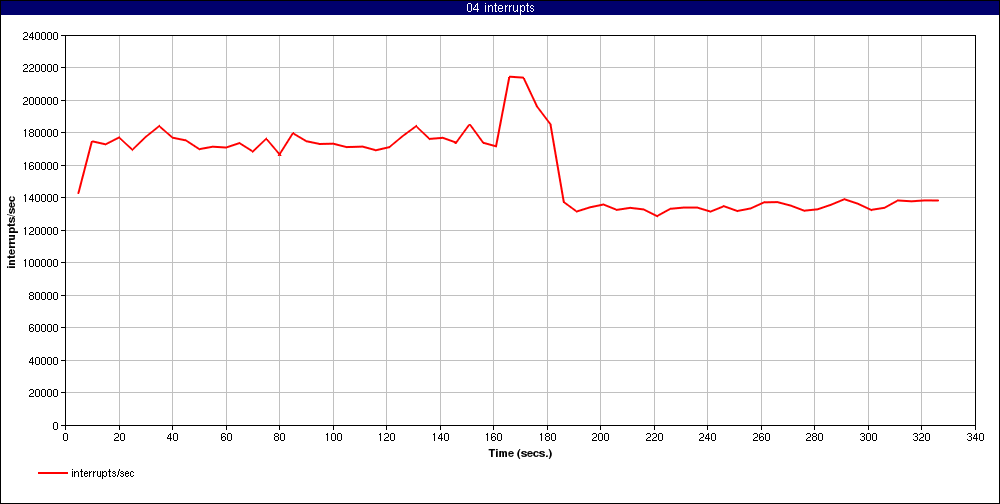The width and height of the screenshot is (1000, 504).
Task: Click the 260 x-axis tick label
Action: 761,438
